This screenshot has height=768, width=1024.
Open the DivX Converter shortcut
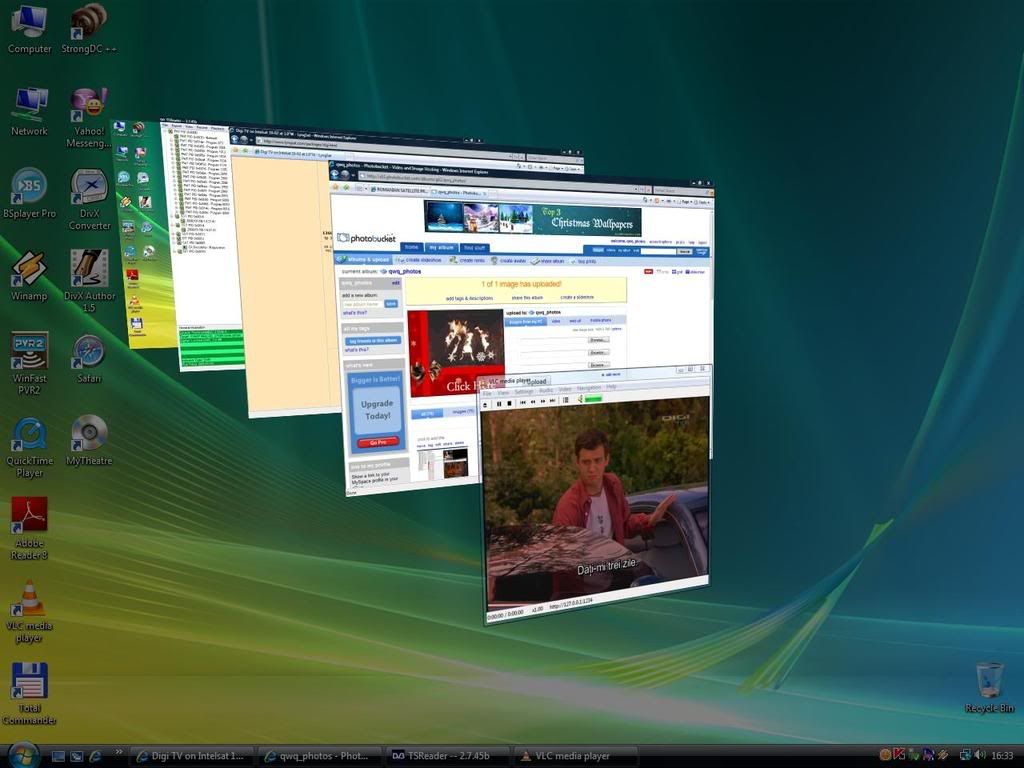89,186
